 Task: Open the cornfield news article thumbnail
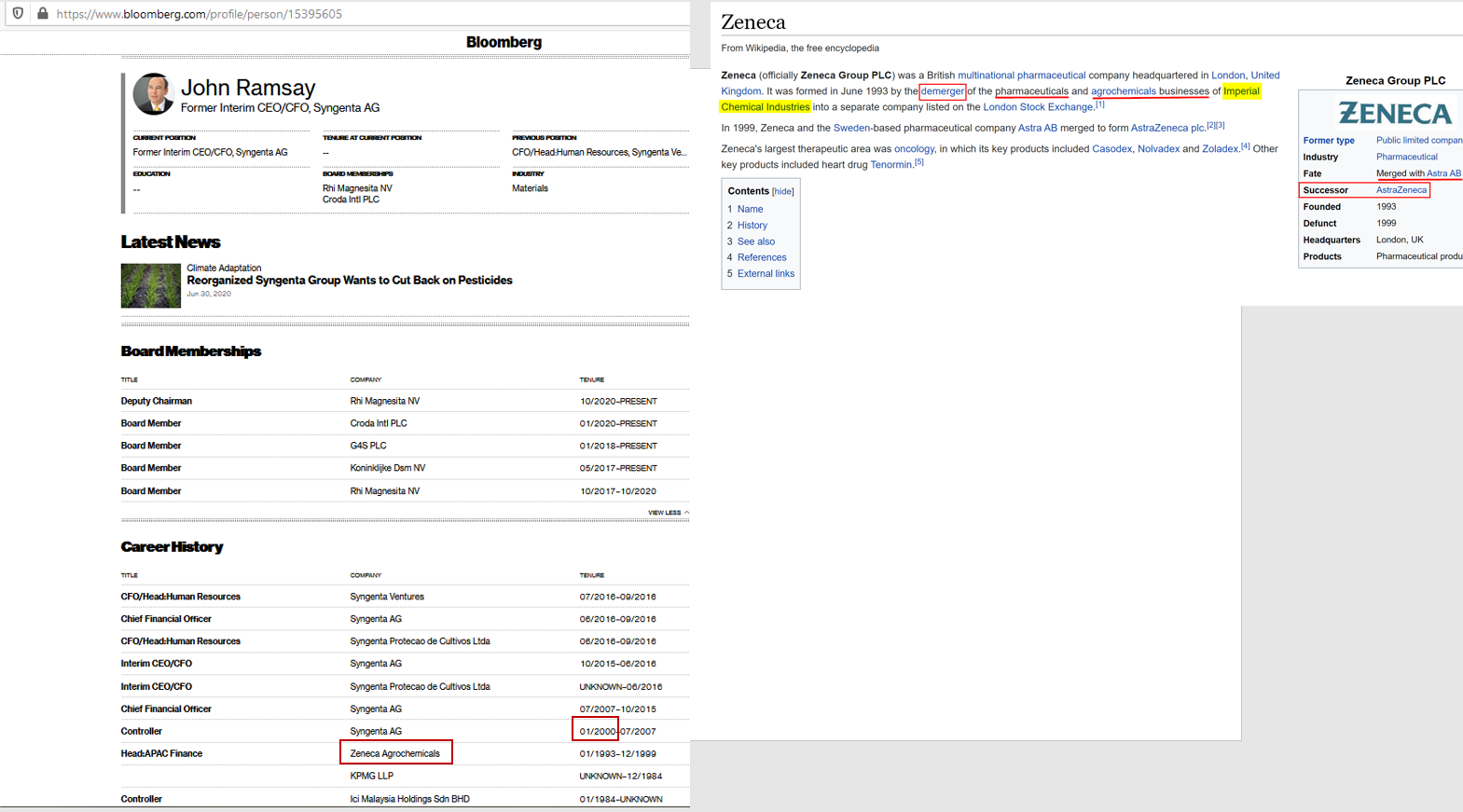click(x=150, y=285)
